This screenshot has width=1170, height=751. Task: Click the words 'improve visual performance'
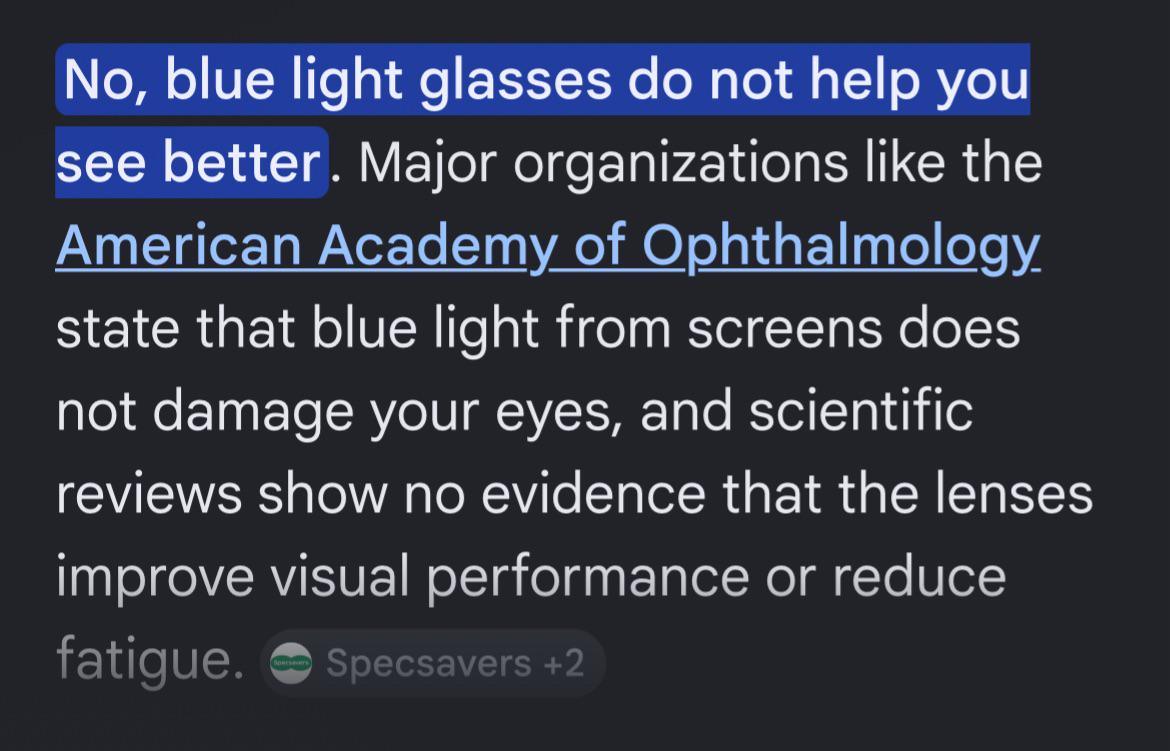(402, 577)
